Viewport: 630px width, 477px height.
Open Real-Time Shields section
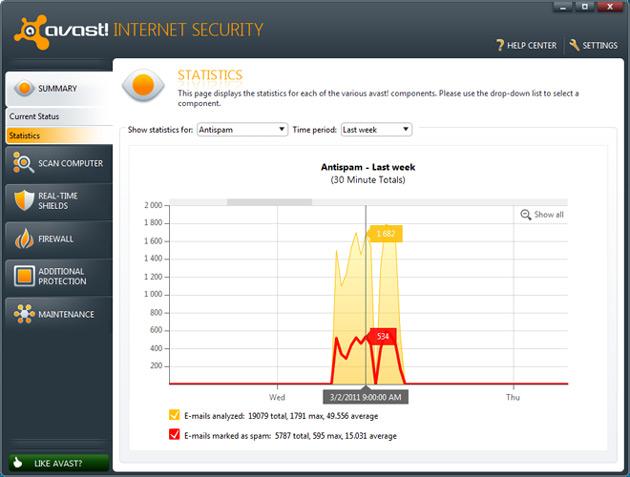tap(59, 201)
